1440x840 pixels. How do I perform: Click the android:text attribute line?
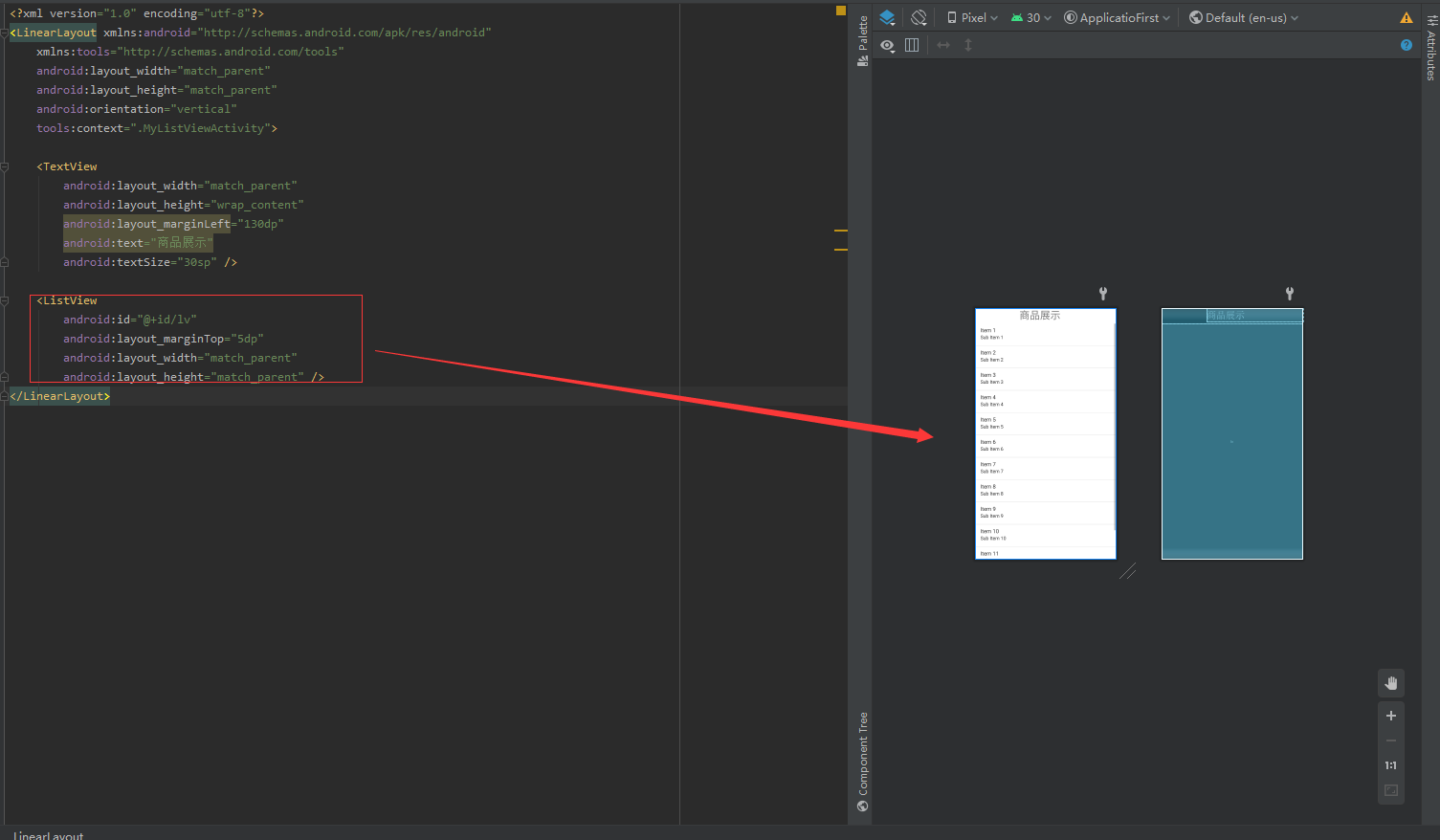tap(139, 243)
